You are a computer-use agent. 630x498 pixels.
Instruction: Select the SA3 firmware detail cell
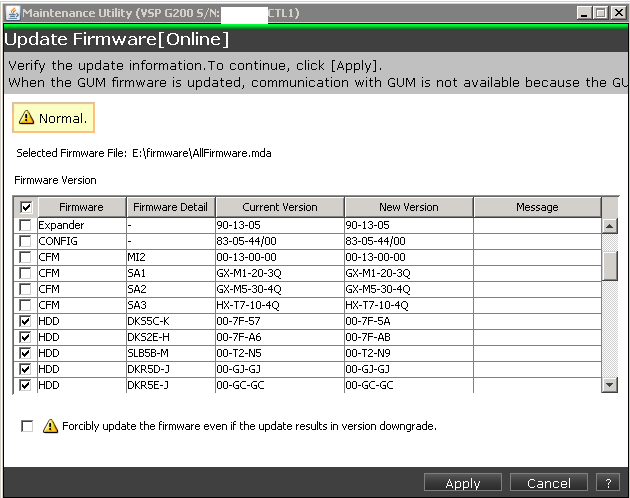(x=171, y=305)
